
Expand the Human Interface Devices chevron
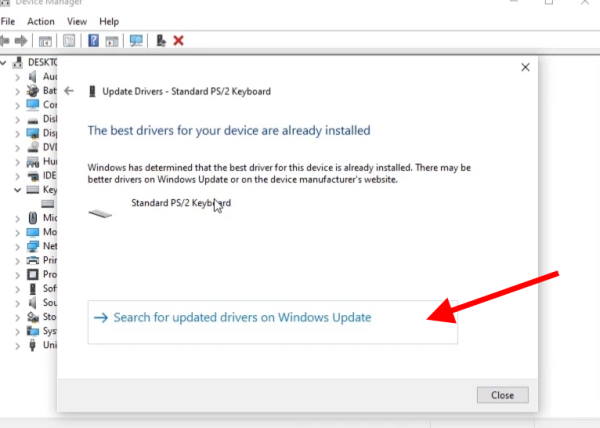pos(18,162)
